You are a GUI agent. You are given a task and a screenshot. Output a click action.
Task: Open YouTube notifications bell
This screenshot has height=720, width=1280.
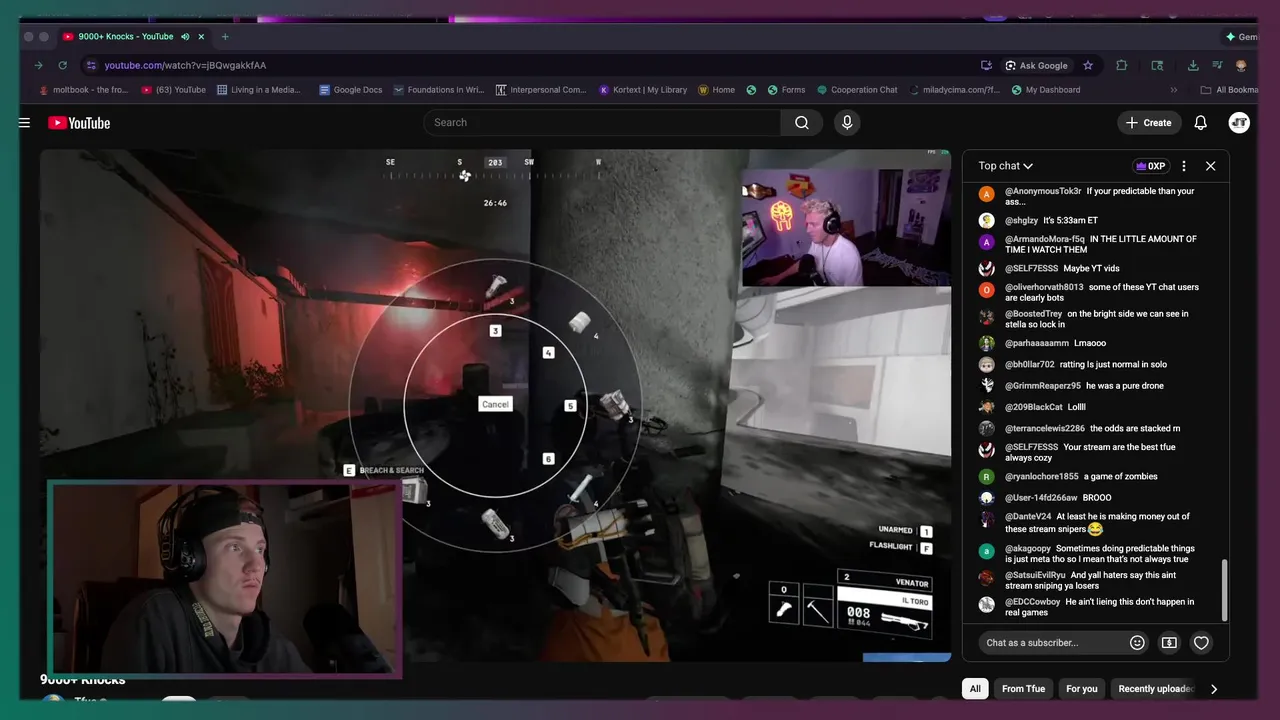tap(1201, 123)
